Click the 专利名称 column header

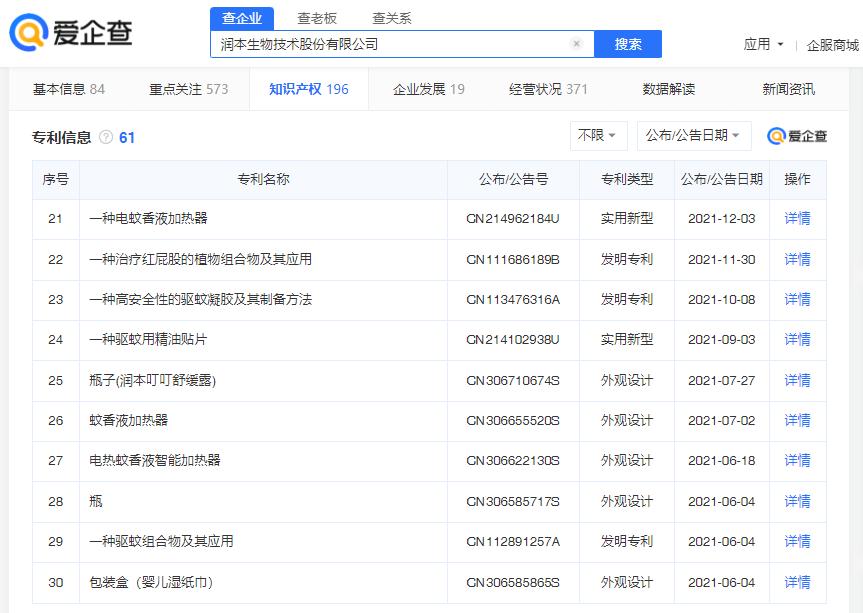(263, 179)
